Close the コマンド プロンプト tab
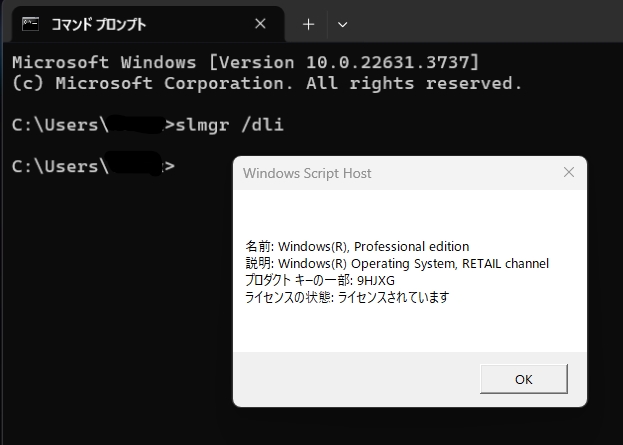The width and height of the screenshot is (623, 445). coord(260,24)
